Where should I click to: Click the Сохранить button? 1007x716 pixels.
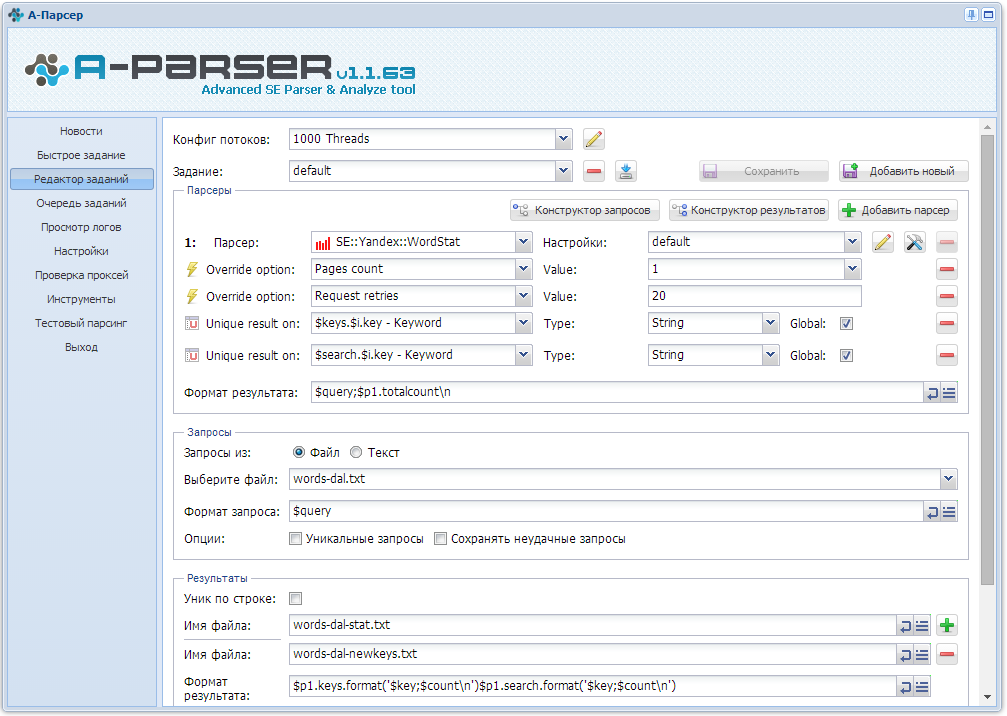[764, 171]
